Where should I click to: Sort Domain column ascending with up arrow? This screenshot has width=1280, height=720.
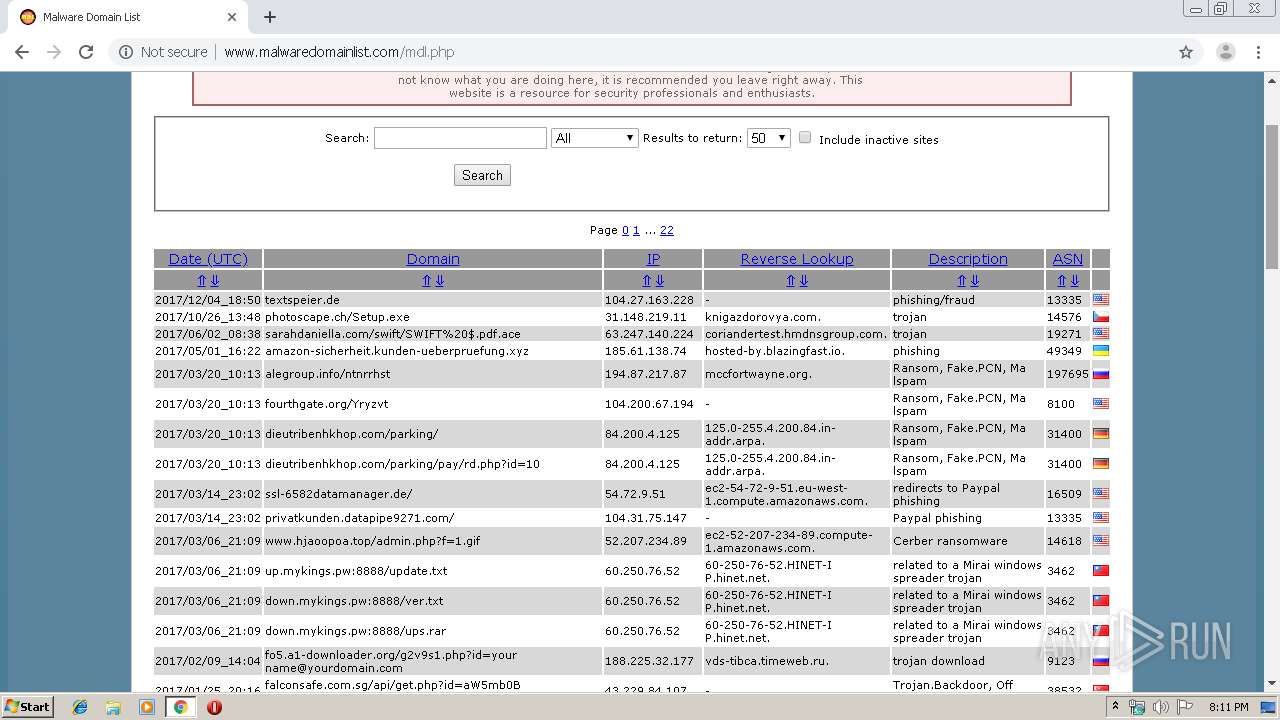427,281
